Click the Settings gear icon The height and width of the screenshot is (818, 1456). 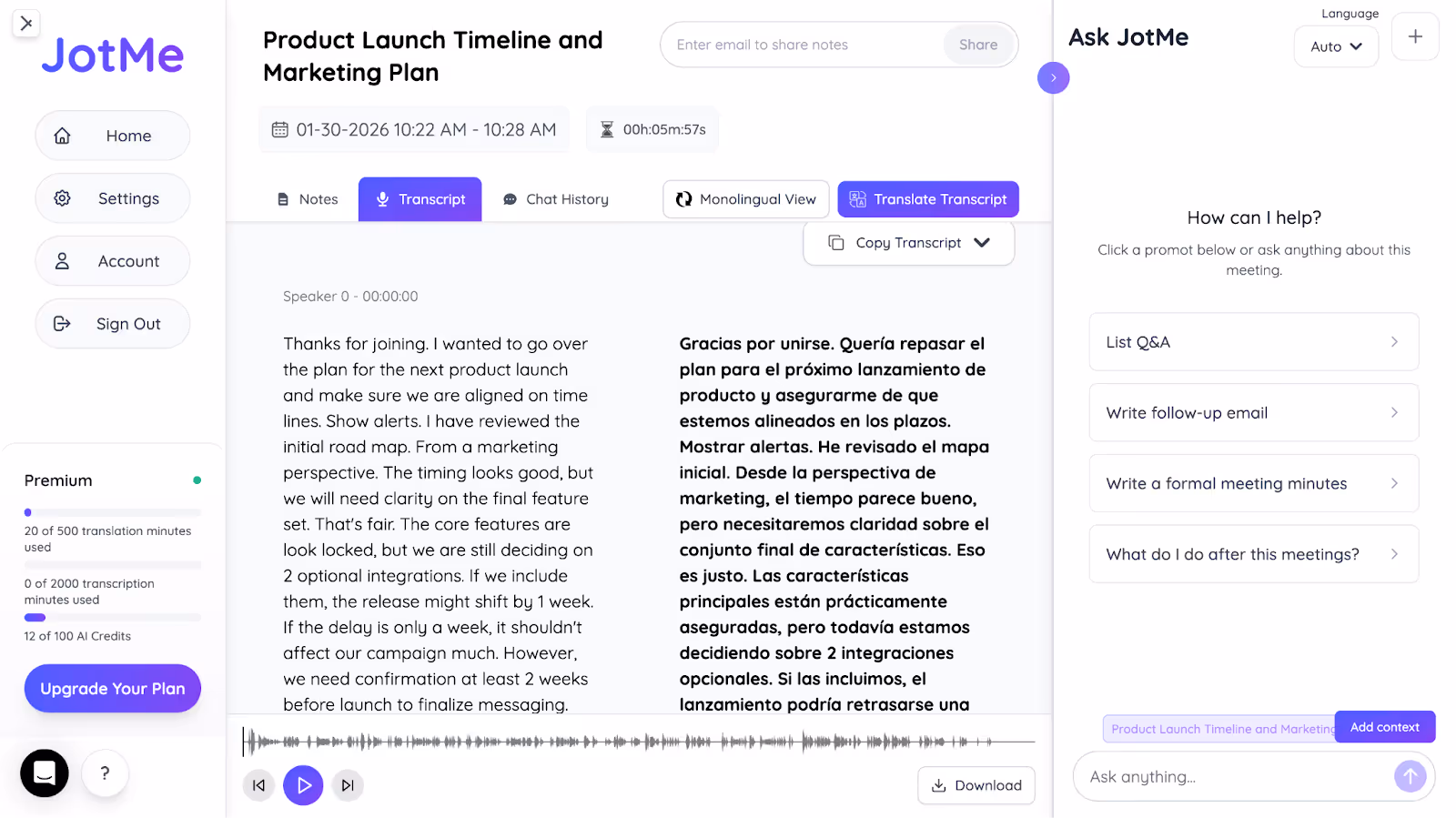click(62, 198)
